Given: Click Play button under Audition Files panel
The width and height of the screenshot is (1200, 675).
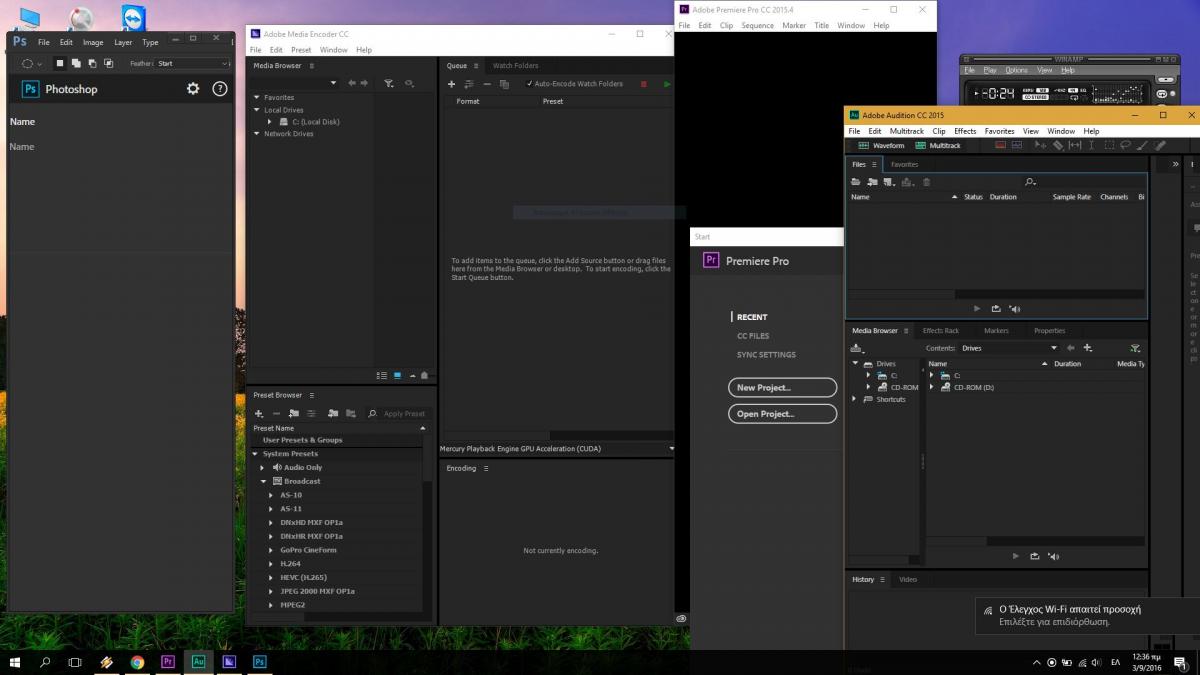Looking at the screenshot, I should [x=977, y=309].
